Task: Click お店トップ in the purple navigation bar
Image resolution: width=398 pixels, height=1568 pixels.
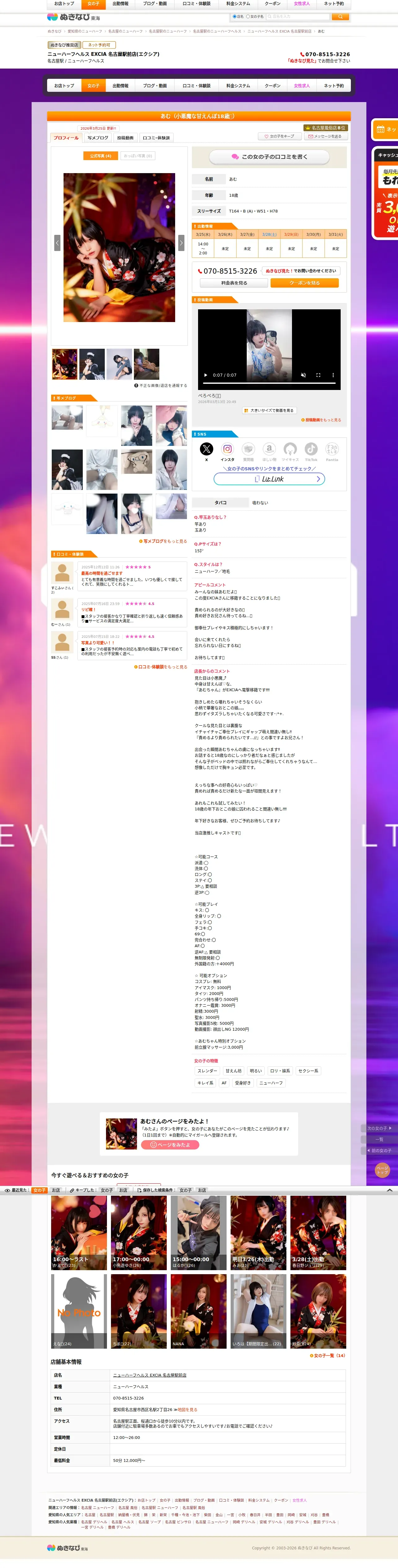Action: (64, 86)
